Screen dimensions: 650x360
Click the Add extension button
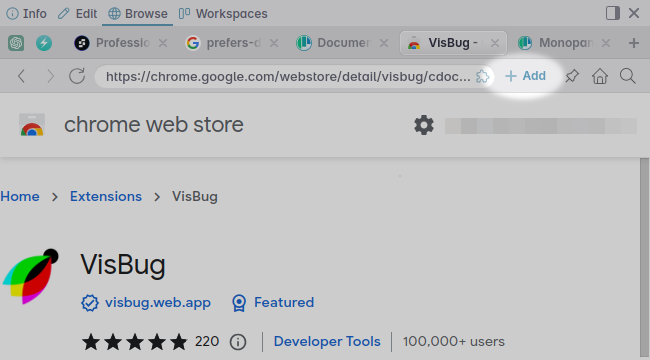(x=526, y=76)
